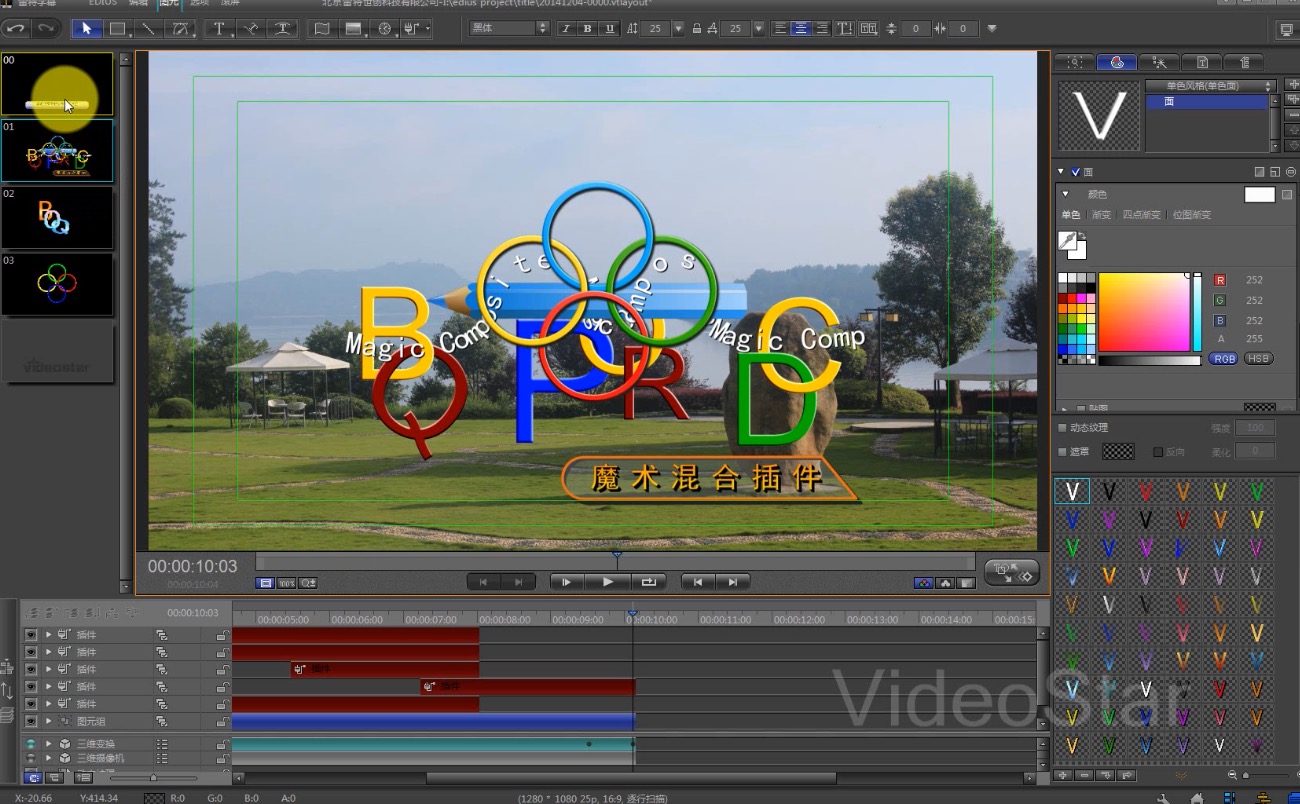
Task: Select the arrow selection tool
Action: click(x=86, y=29)
